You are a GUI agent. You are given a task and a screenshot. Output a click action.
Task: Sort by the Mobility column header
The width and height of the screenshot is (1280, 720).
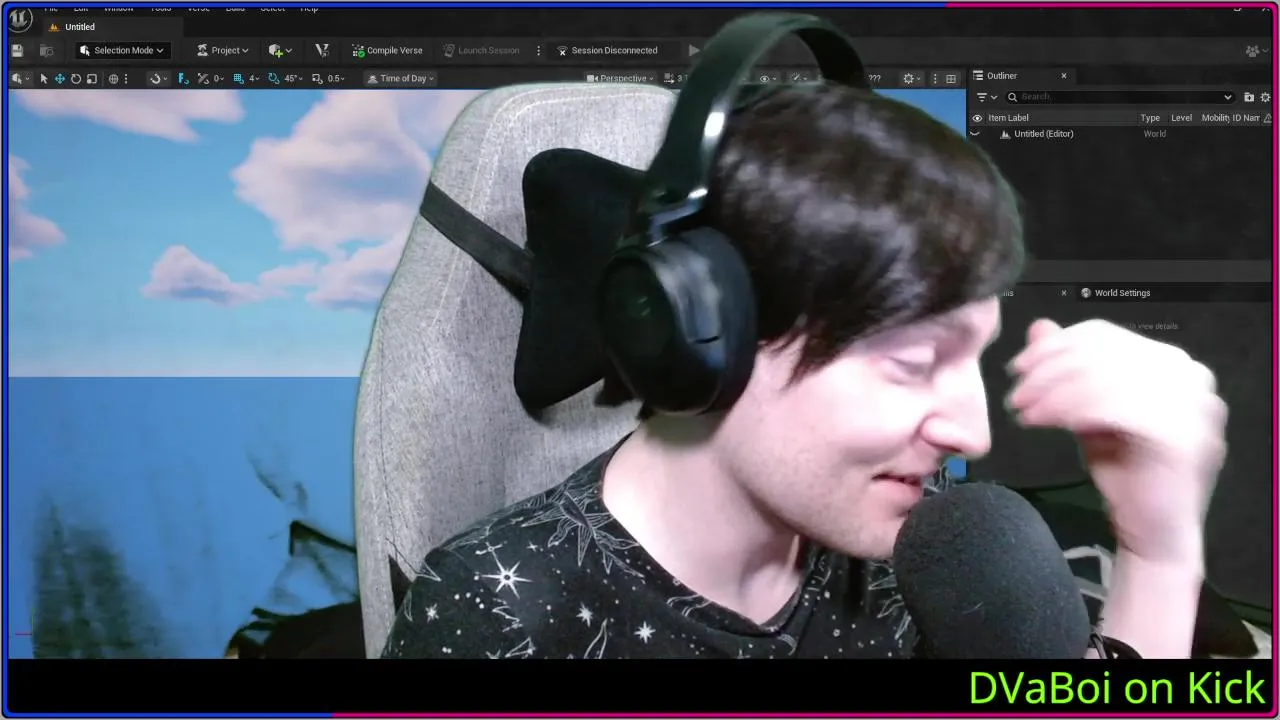(1215, 118)
